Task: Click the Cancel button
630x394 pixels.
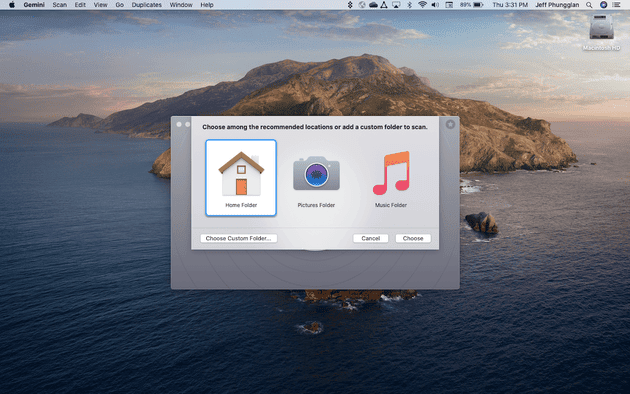Action: pyautogui.click(x=370, y=238)
